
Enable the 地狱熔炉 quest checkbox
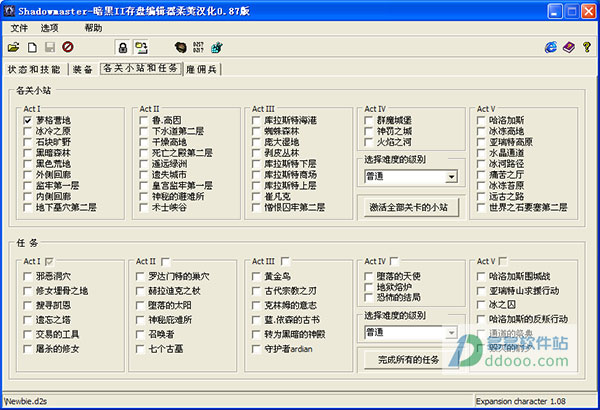pyautogui.click(x=369, y=287)
